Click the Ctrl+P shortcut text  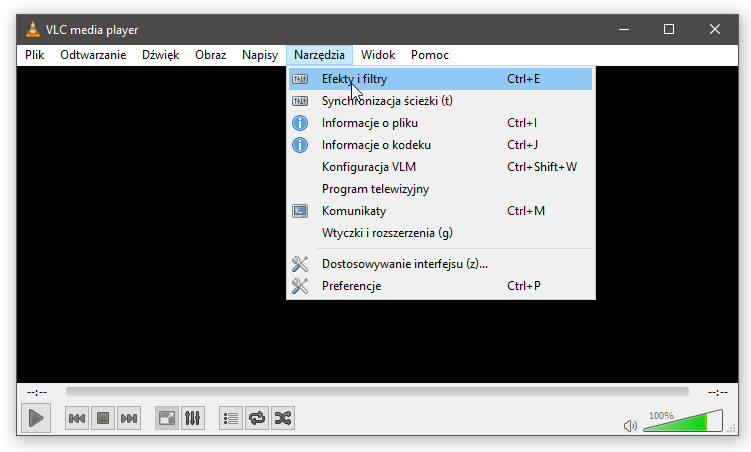(x=523, y=286)
